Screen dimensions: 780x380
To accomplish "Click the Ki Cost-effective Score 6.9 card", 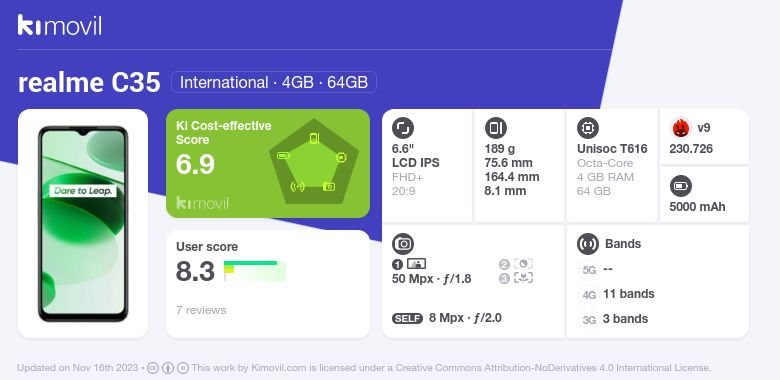I will click(268, 164).
